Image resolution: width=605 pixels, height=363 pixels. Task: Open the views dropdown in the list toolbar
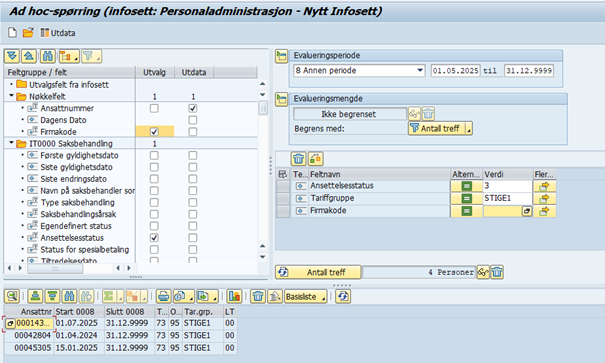tap(183, 296)
